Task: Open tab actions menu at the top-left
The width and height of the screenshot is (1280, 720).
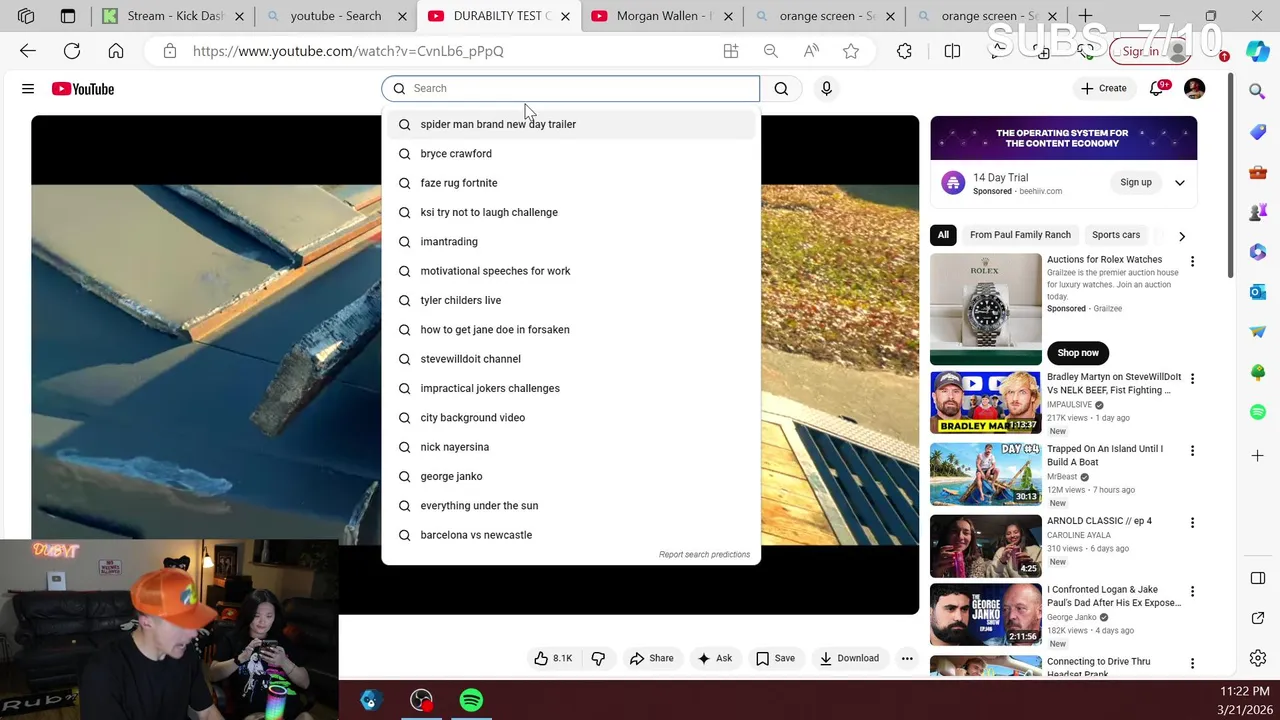Action: [x=68, y=16]
